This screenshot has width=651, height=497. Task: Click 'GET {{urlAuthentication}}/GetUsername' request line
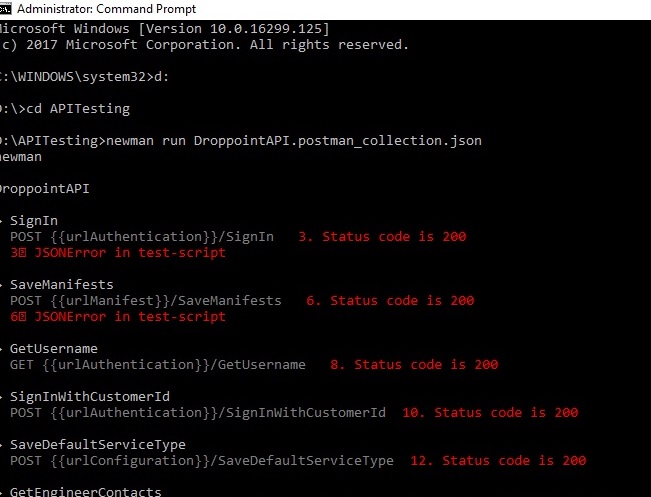point(158,365)
